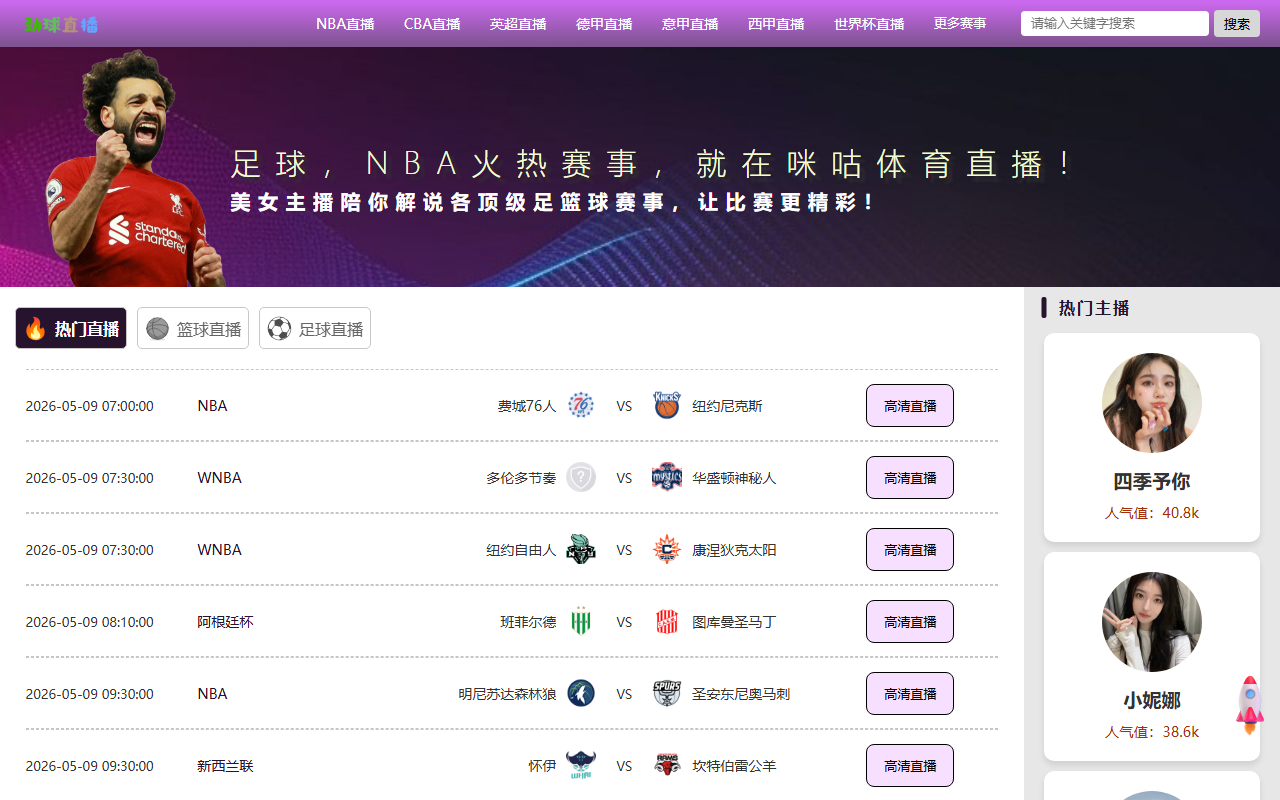Click the Minnesota Timberwolves logo
Image resolution: width=1280 pixels, height=800 pixels.
(x=581, y=693)
